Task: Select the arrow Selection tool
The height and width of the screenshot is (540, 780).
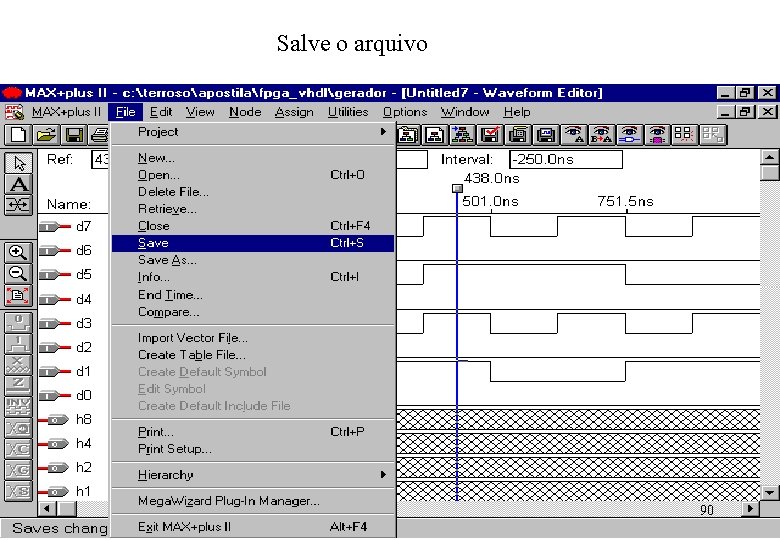Action: tap(18, 163)
